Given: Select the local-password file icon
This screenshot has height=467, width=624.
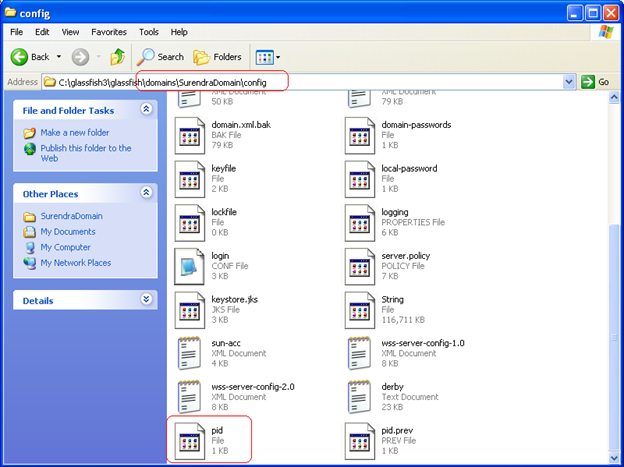Looking at the screenshot, I should click(360, 179).
